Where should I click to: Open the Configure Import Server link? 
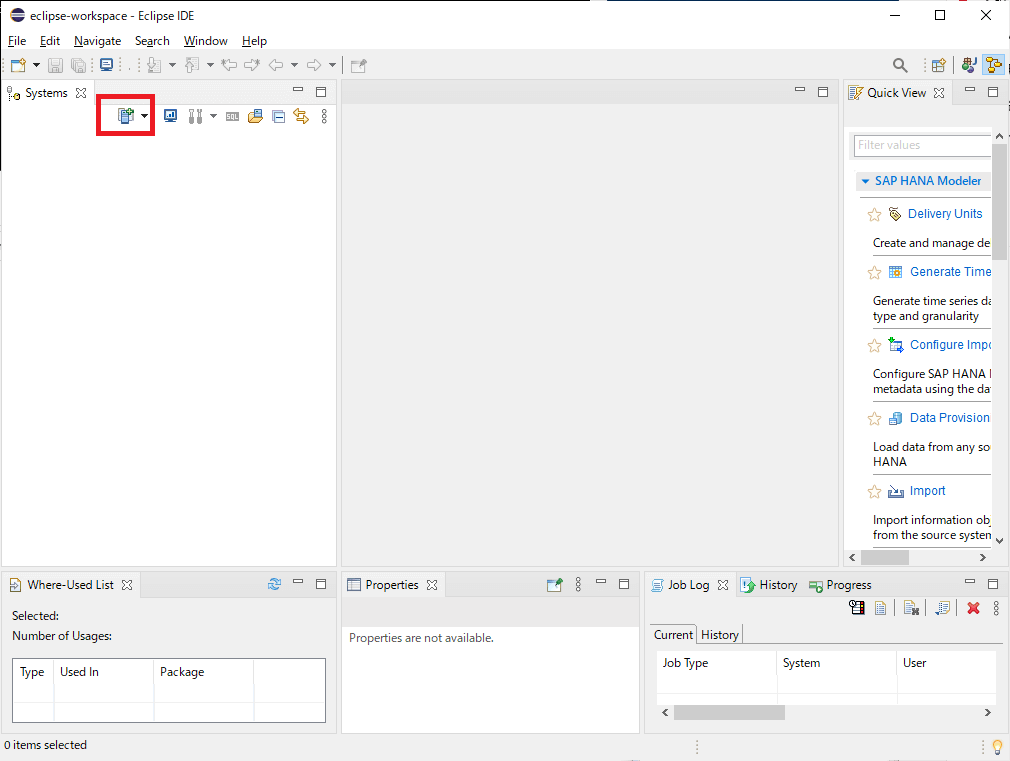tap(950, 344)
